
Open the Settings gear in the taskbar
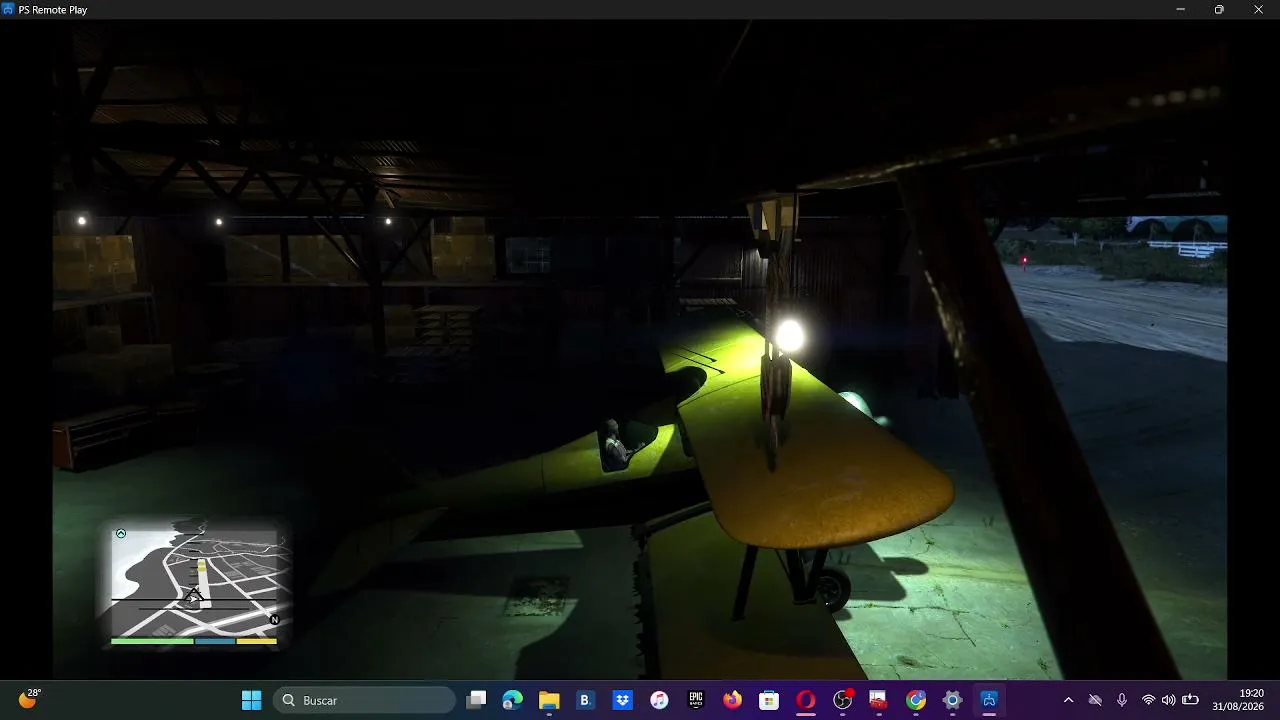click(x=953, y=700)
